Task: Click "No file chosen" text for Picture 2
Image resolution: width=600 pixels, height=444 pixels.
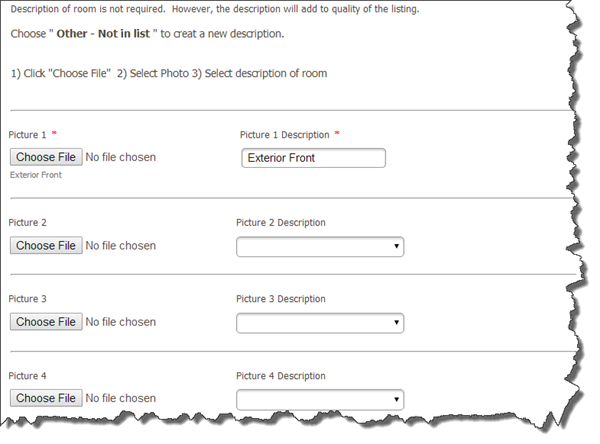Action: click(x=121, y=246)
